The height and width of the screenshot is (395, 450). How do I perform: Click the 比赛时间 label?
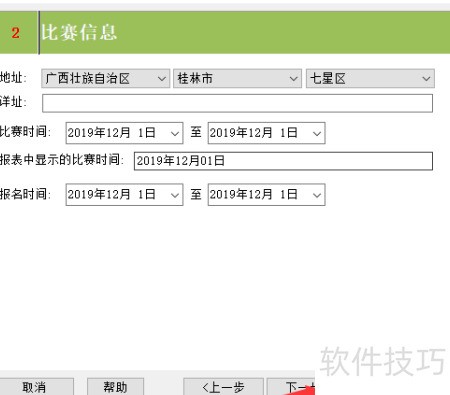pyautogui.click(x=25, y=132)
